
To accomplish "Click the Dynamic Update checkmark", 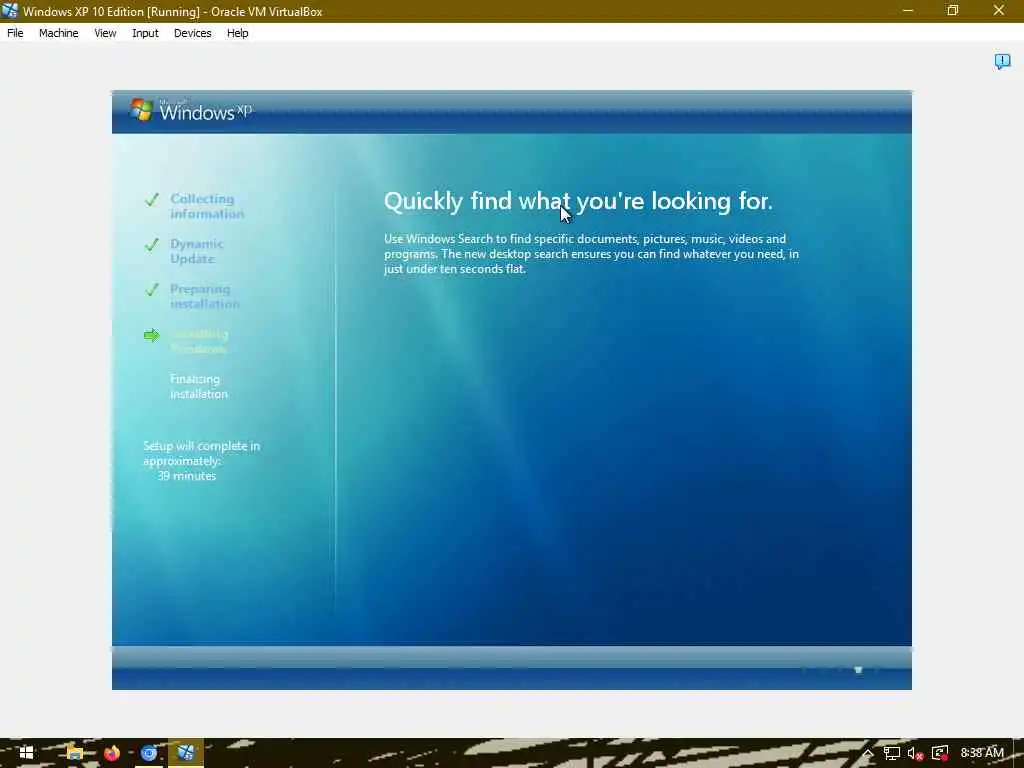I will 152,244.
